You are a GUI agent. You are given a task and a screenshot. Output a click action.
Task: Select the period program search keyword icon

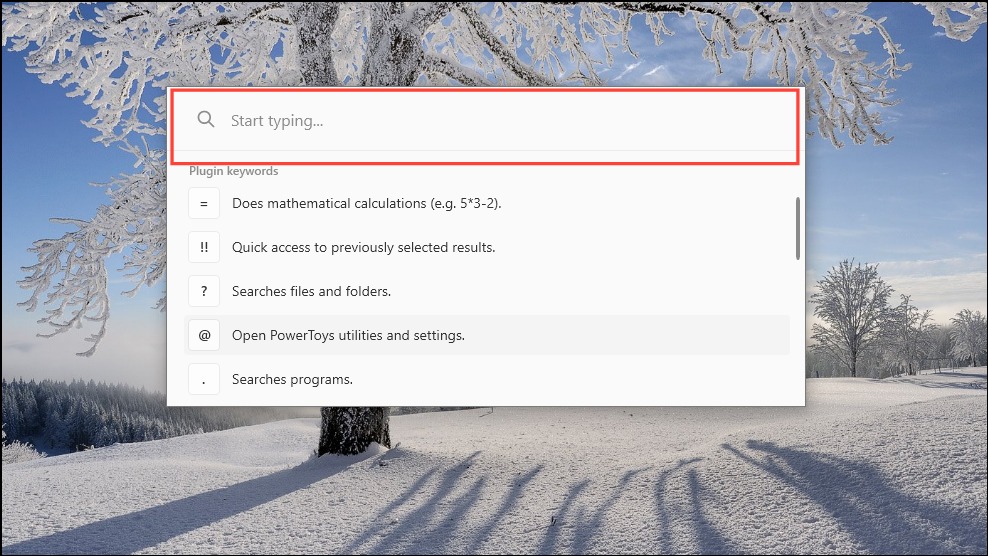pyautogui.click(x=204, y=379)
